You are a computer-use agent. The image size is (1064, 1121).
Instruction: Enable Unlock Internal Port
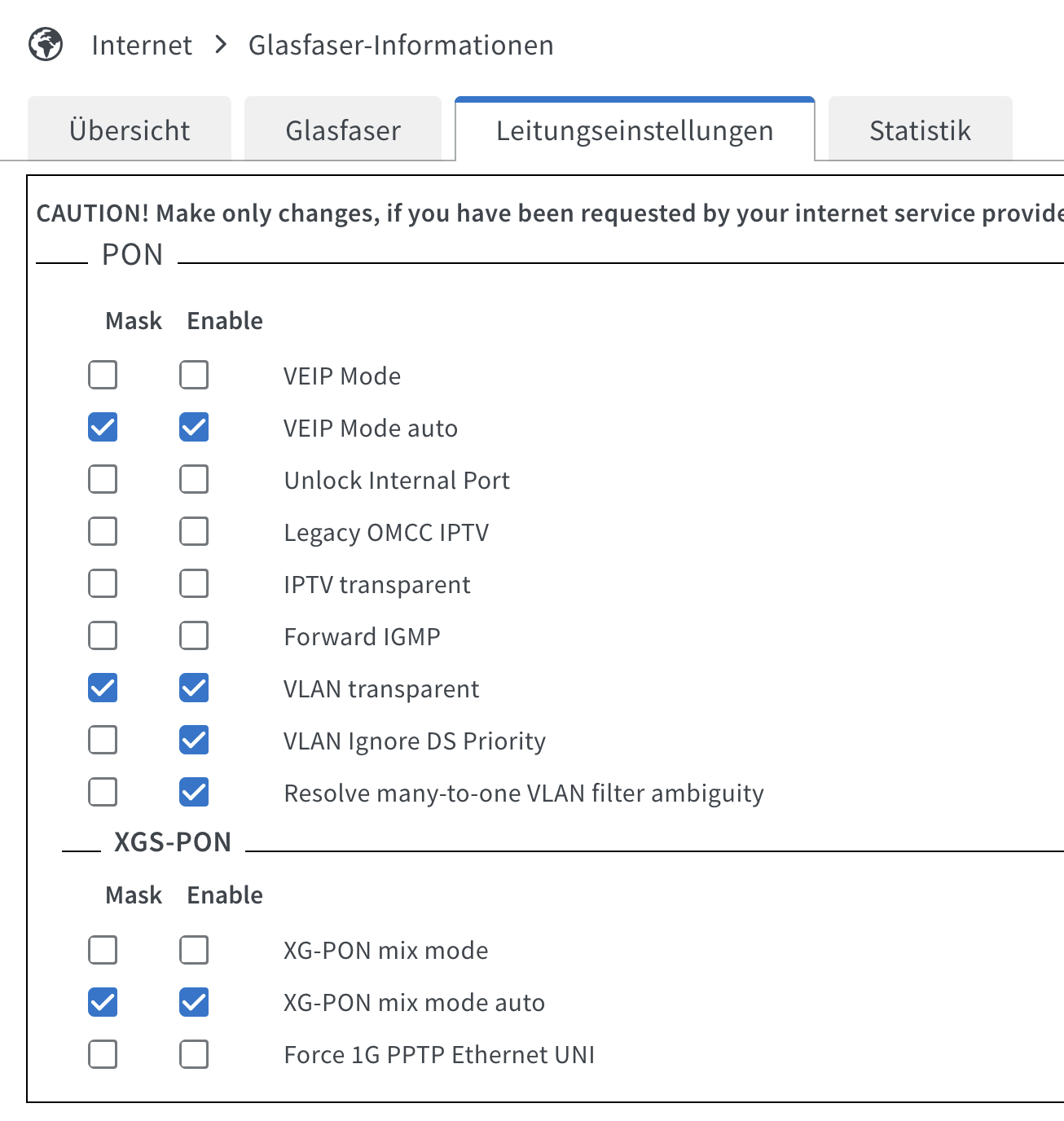click(194, 479)
